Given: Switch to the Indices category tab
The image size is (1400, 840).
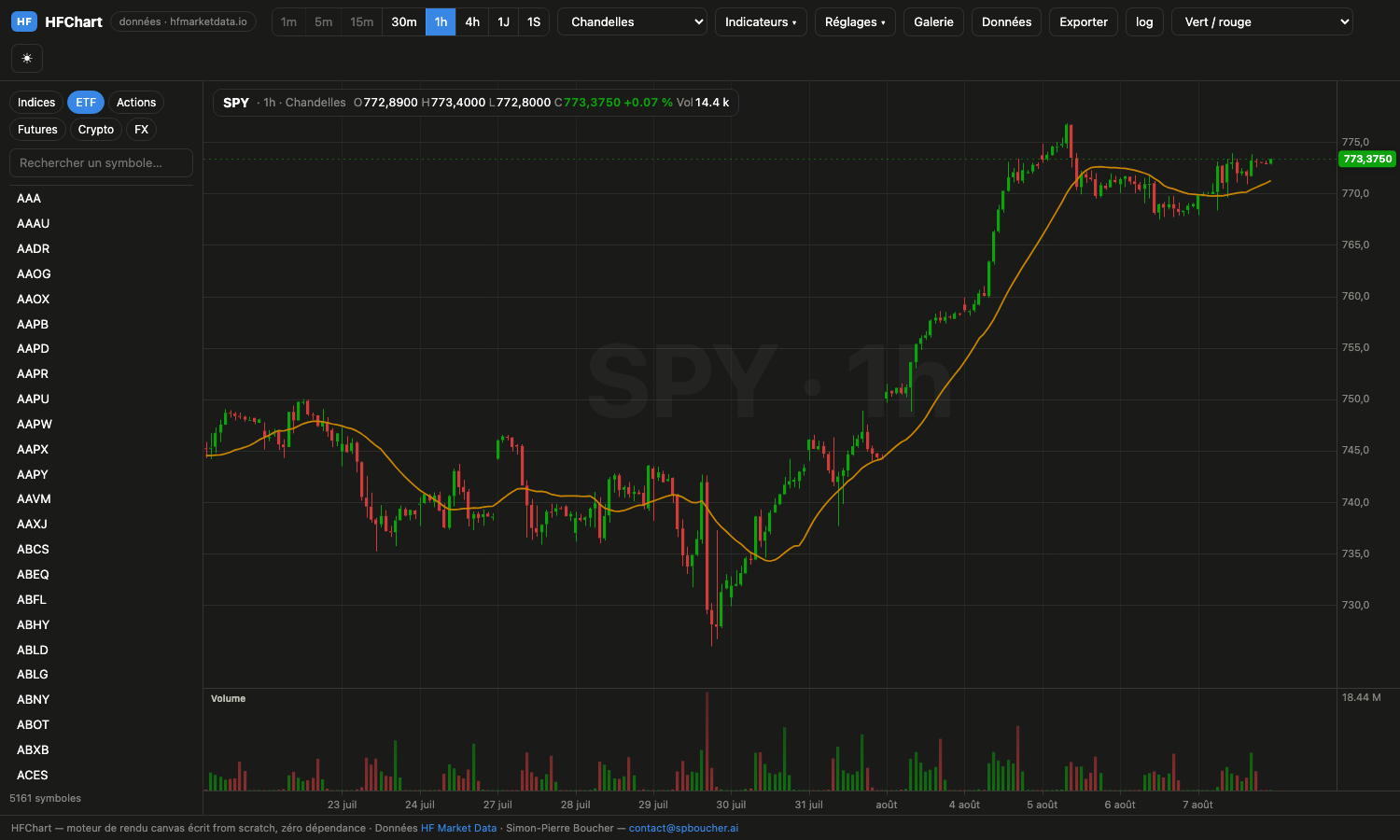Looking at the screenshot, I should (36, 103).
